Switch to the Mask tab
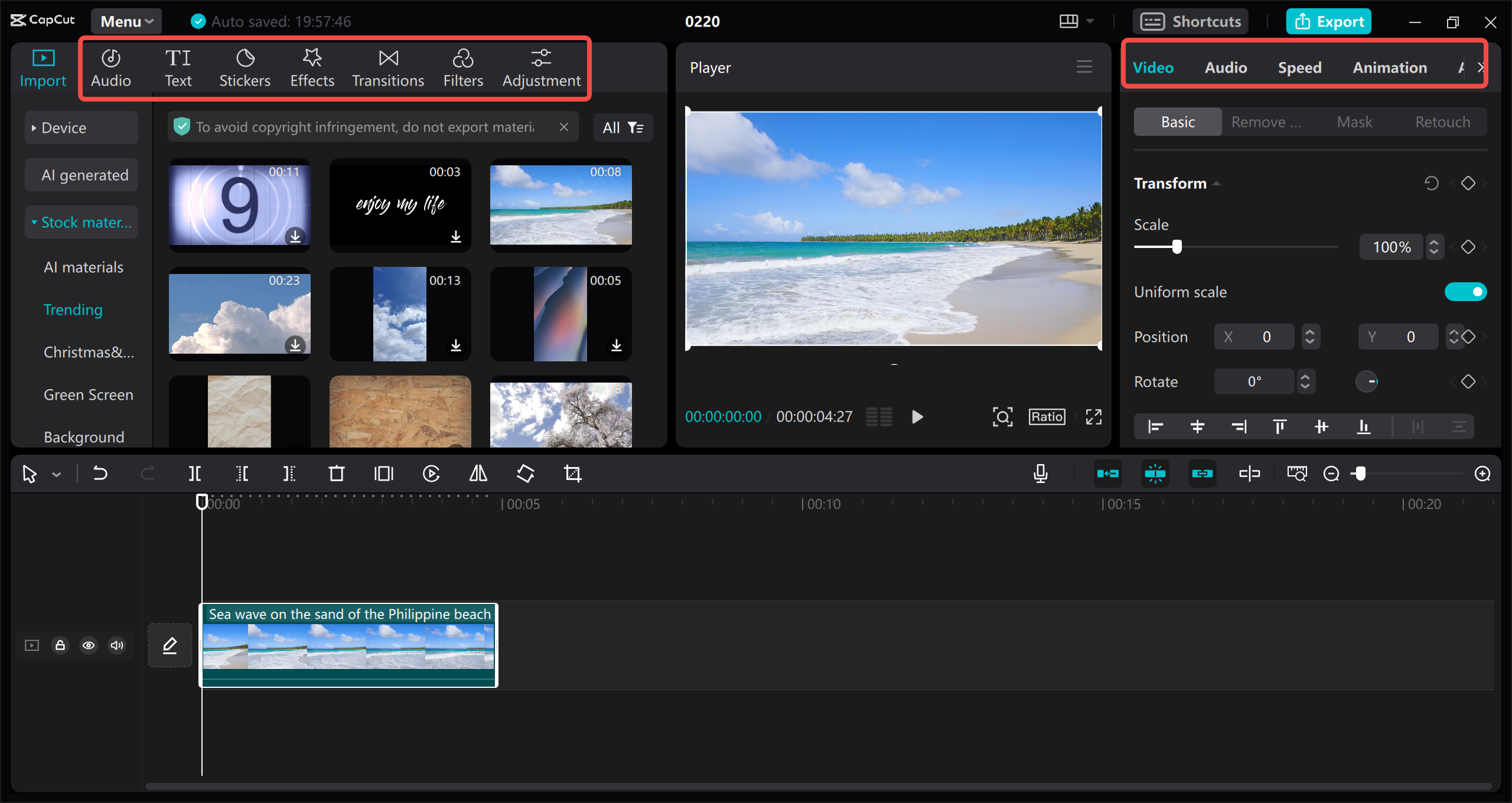 pyautogui.click(x=1355, y=122)
